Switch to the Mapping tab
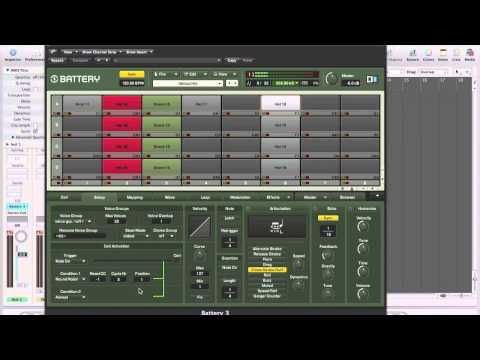 [x=135, y=197]
